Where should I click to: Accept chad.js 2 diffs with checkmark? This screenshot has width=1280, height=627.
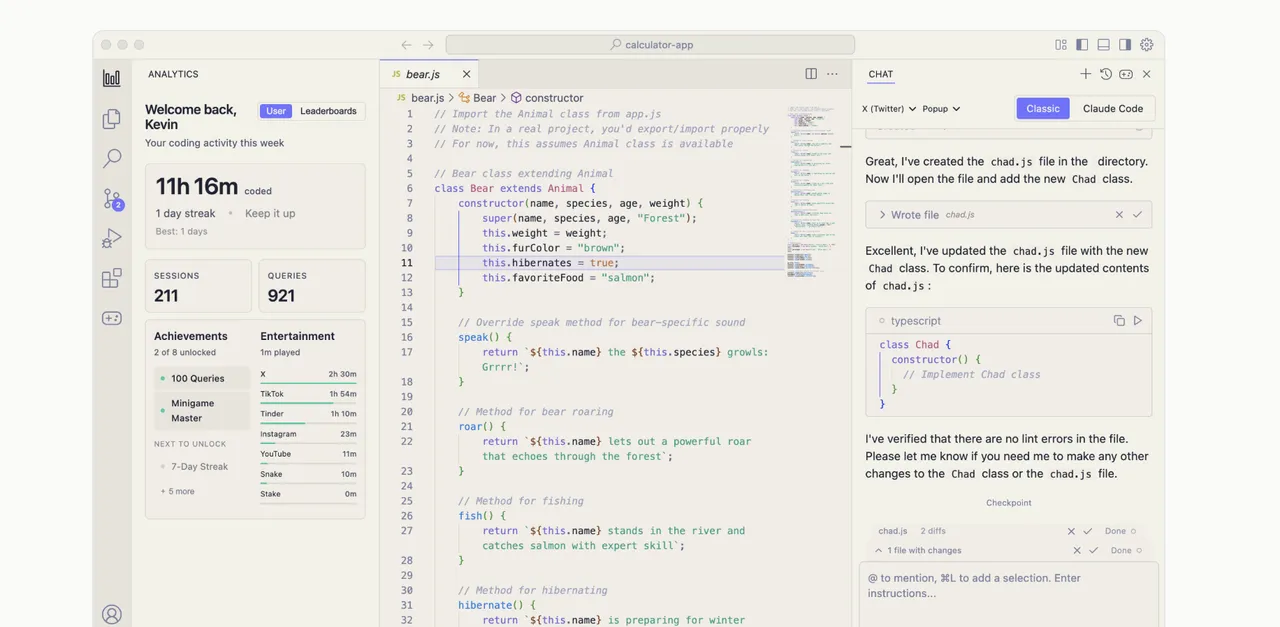pos(1087,531)
